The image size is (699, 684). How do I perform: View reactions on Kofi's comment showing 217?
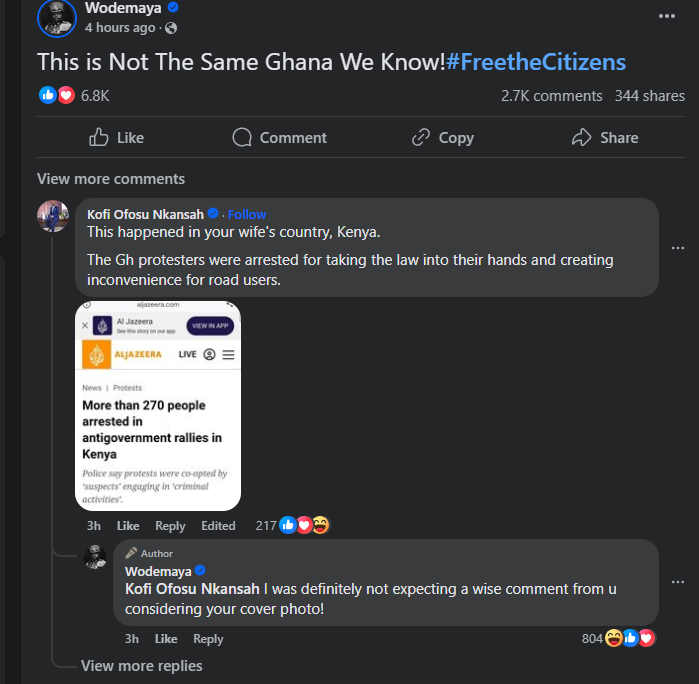tap(292, 525)
